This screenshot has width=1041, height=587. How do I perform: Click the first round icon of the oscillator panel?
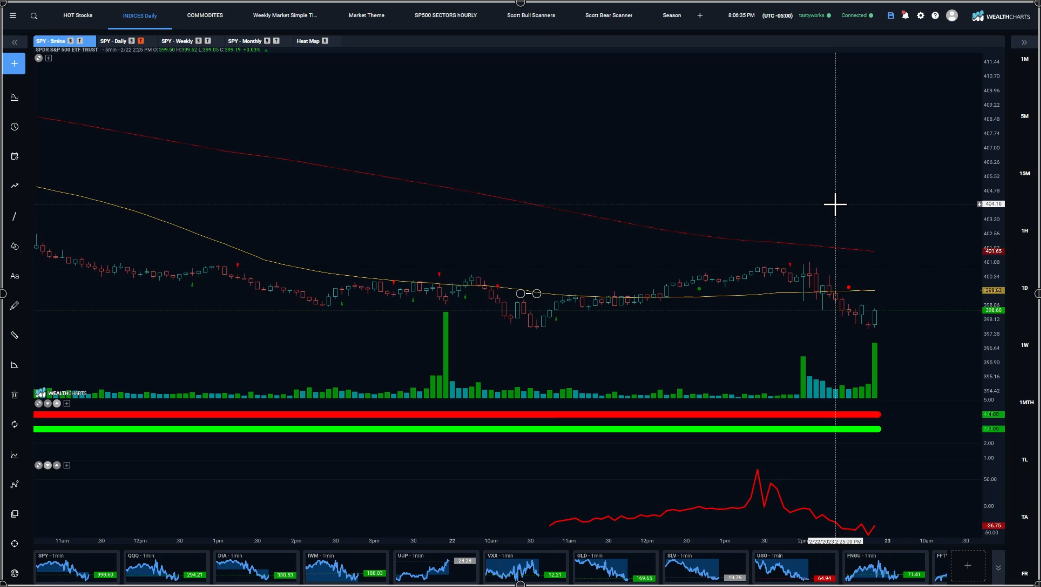(x=39, y=465)
